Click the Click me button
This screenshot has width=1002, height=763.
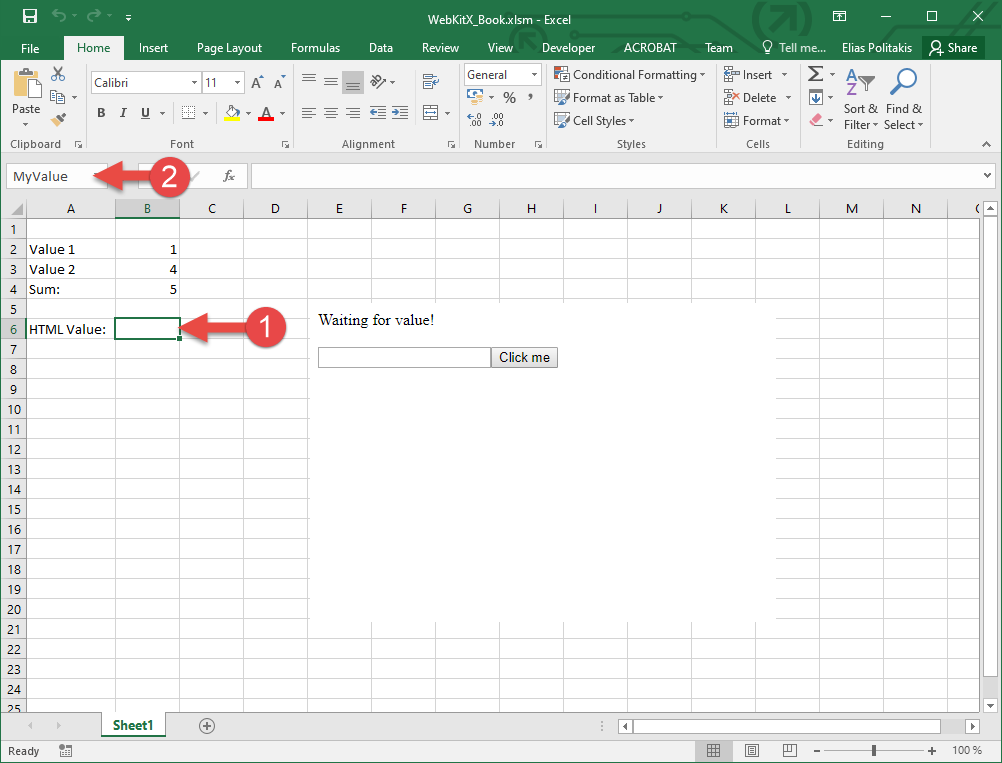[x=524, y=357]
